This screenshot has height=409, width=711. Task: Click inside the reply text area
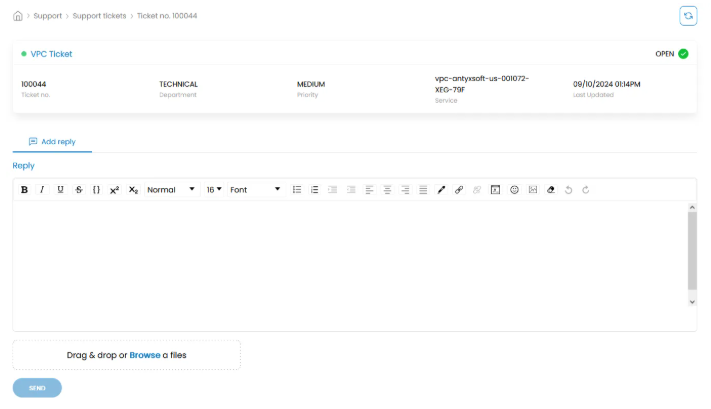350,265
